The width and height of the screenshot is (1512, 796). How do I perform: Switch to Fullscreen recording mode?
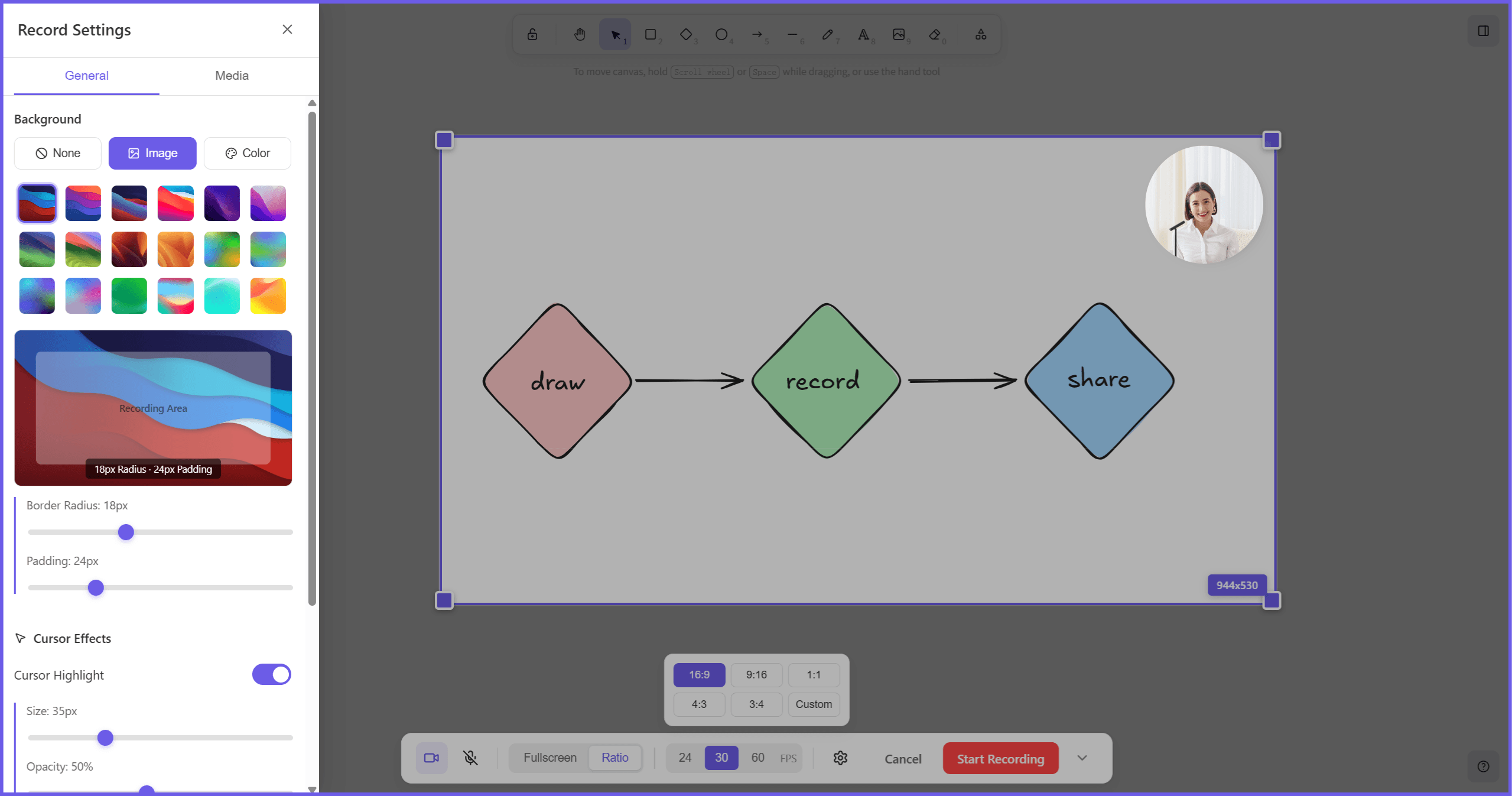(549, 758)
